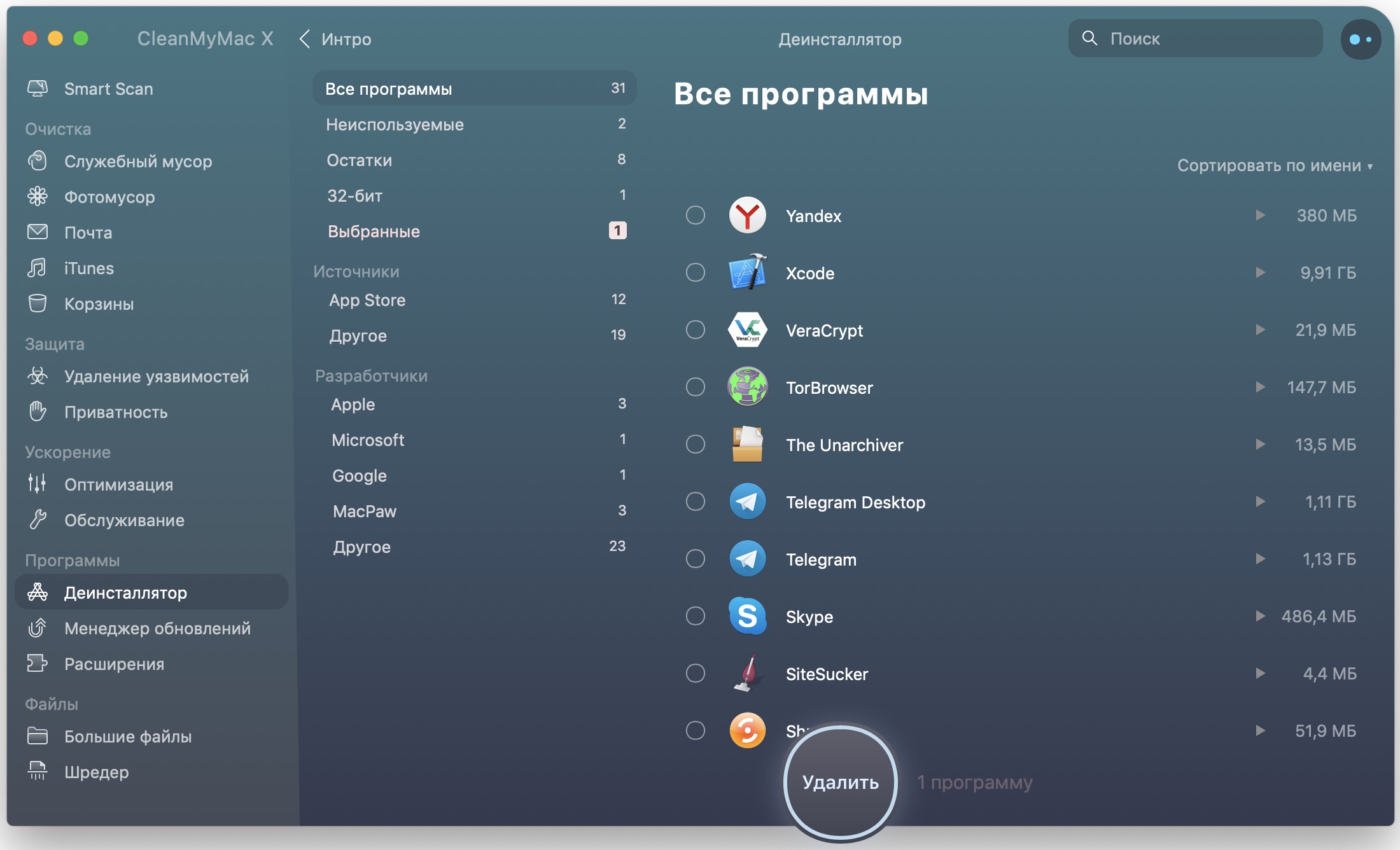Viewport: 1400px width, 850px height.
Task: Click the Оптимизация sliders icon
Action: click(38, 484)
